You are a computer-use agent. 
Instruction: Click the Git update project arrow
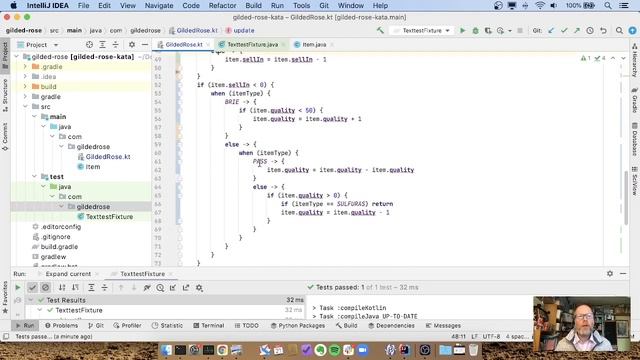551,31
